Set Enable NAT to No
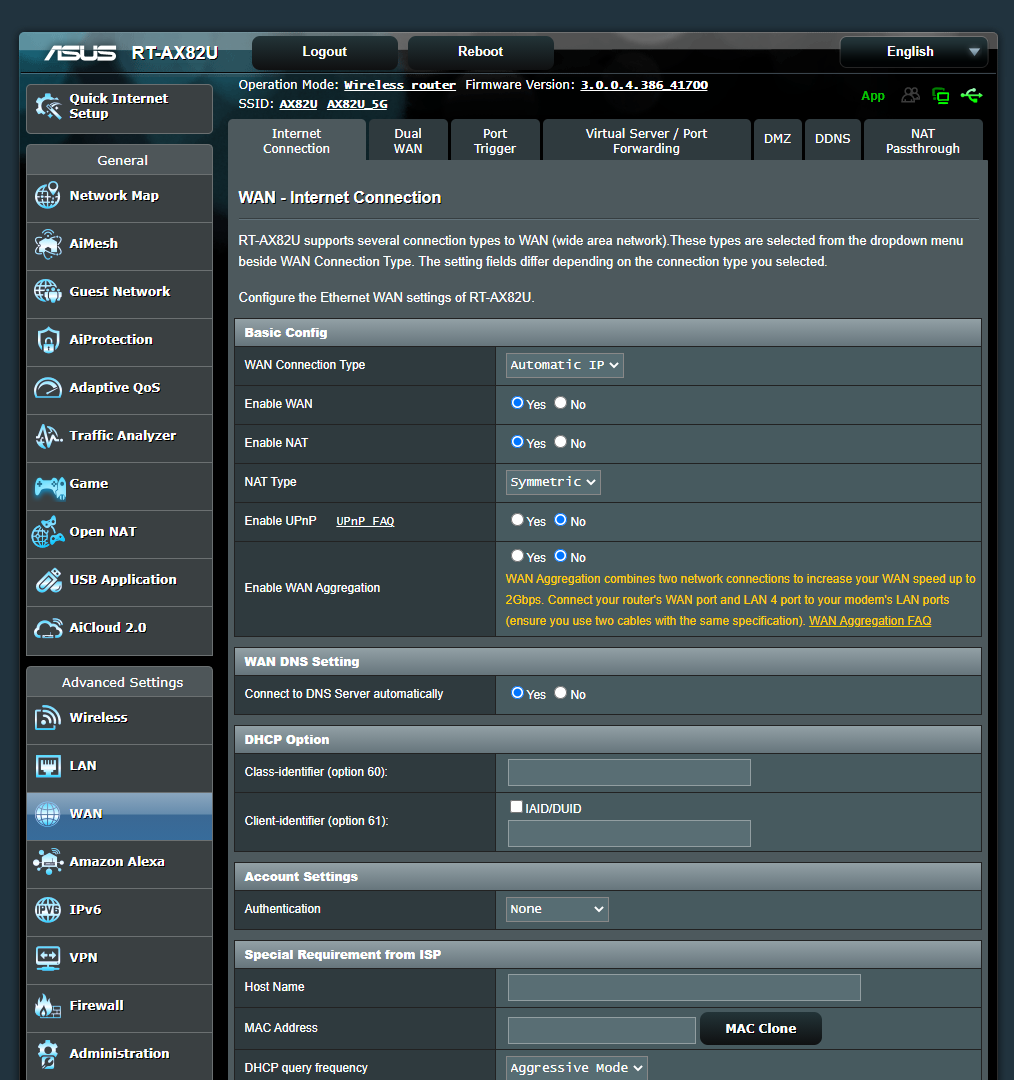Viewport: 1014px width, 1080px height. pos(561,442)
